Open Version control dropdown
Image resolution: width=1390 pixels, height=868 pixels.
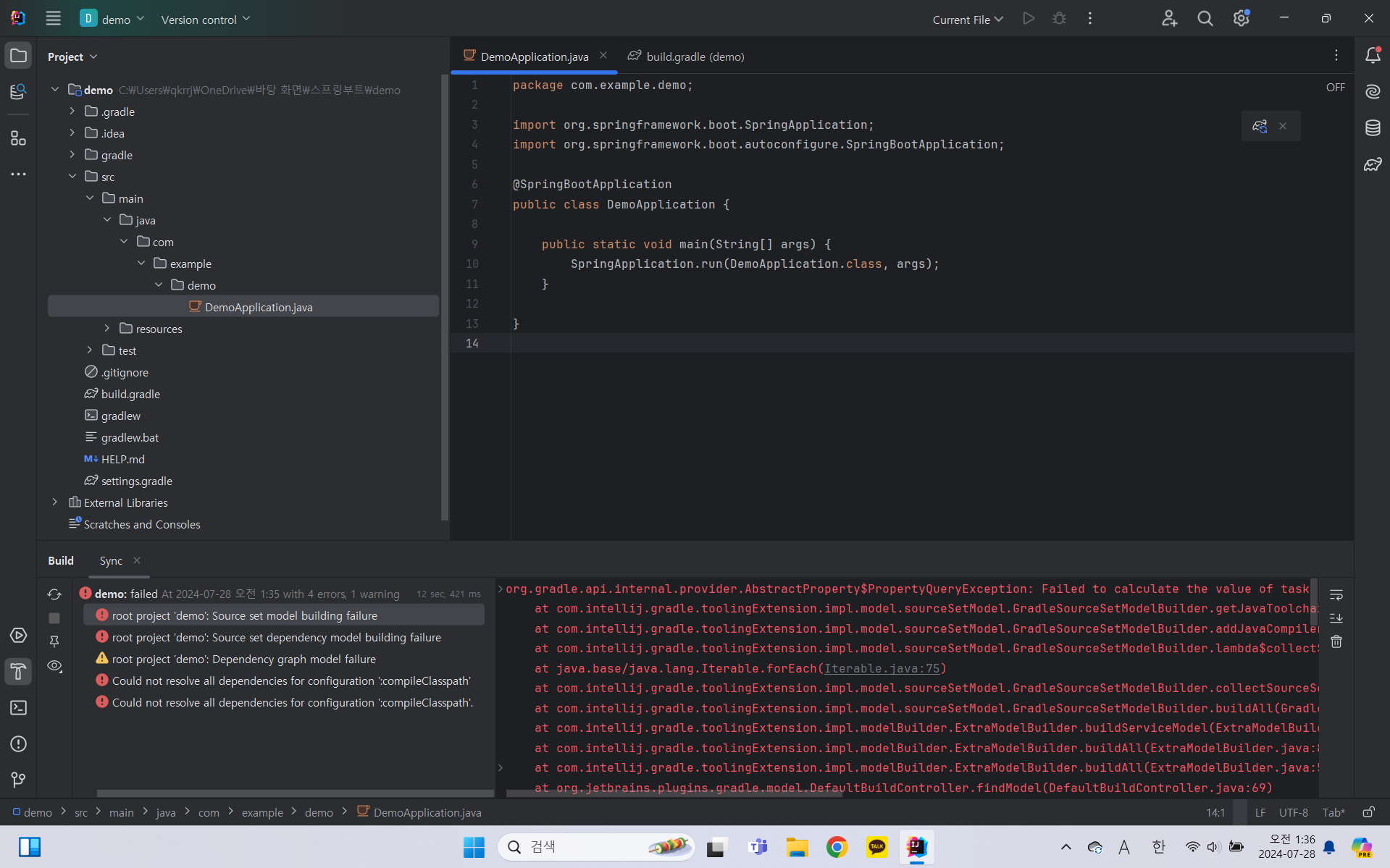[x=205, y=20]
